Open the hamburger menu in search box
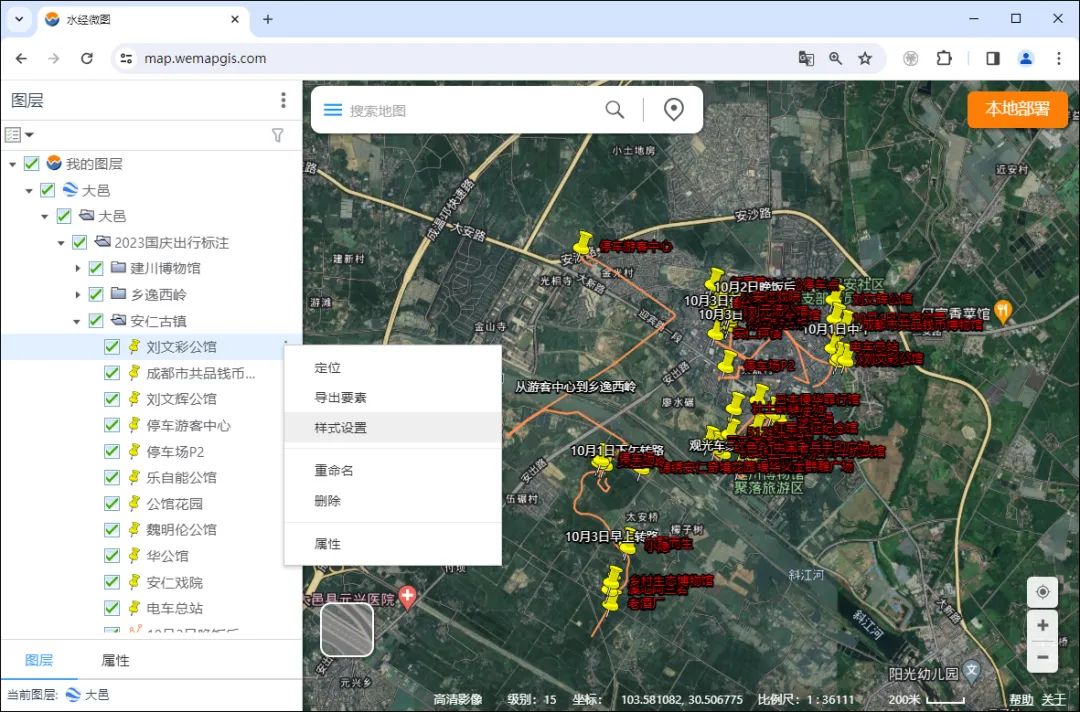This screenshot has height=712, width=1080. [x=332, y=110]
